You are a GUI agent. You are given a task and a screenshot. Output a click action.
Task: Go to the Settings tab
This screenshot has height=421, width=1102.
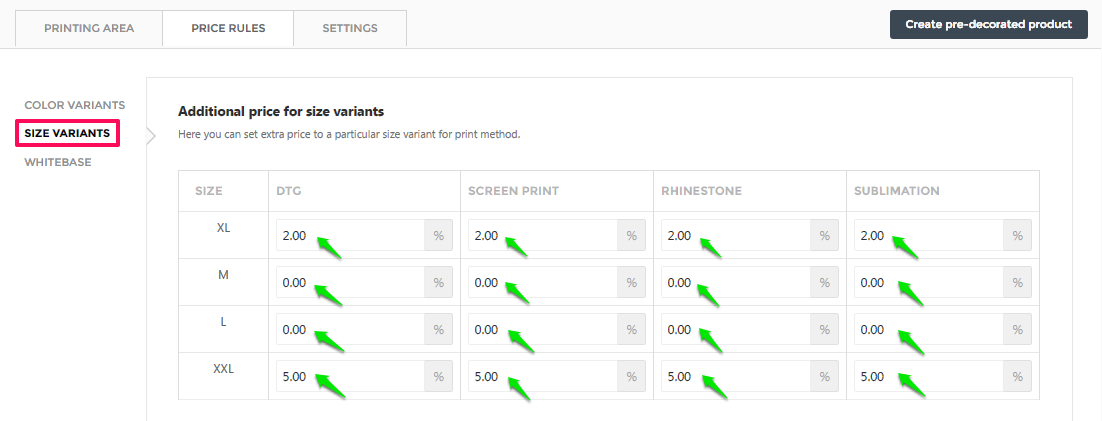click(x=350, y=29)
